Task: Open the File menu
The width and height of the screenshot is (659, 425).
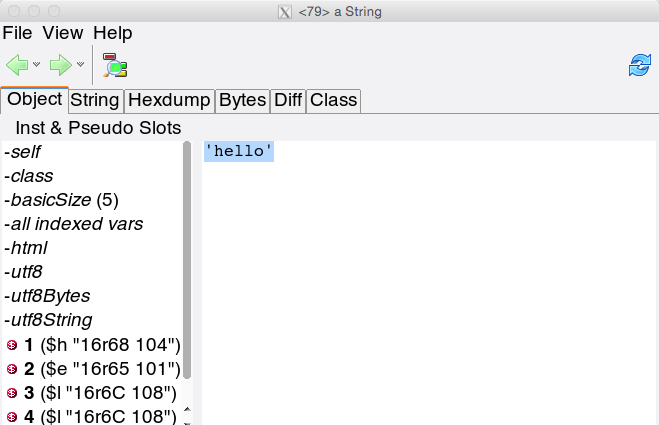Action: [x=18, y=33]
